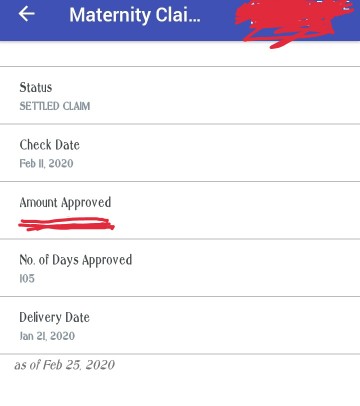Tap the word Approved in Amount Approved

pos(86,203)
